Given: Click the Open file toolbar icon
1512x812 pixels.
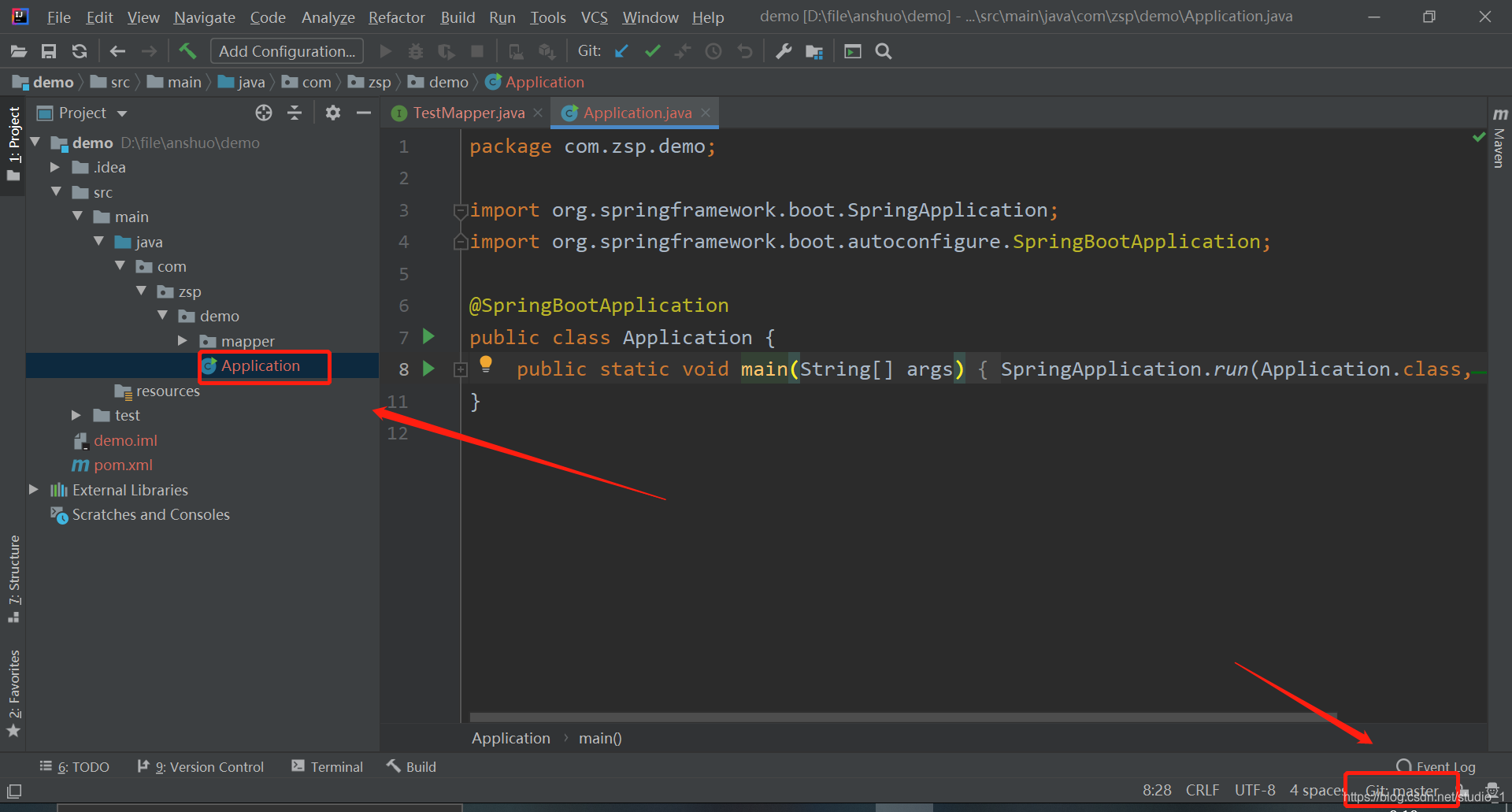Looking at the screenshot, I should click(x=19, y=52).
